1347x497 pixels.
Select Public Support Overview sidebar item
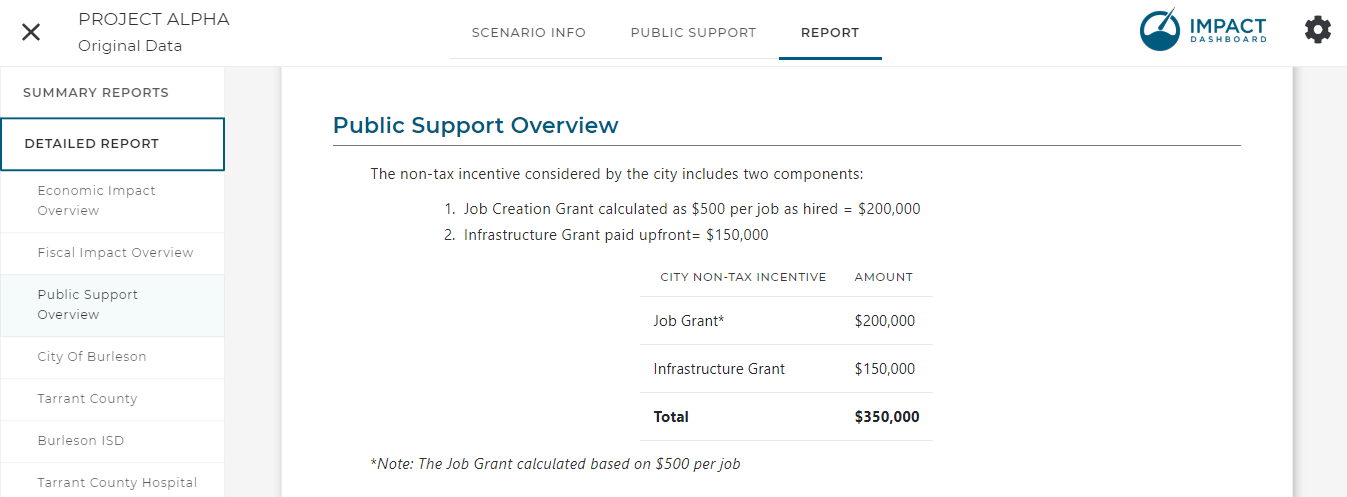coord(112,305)
